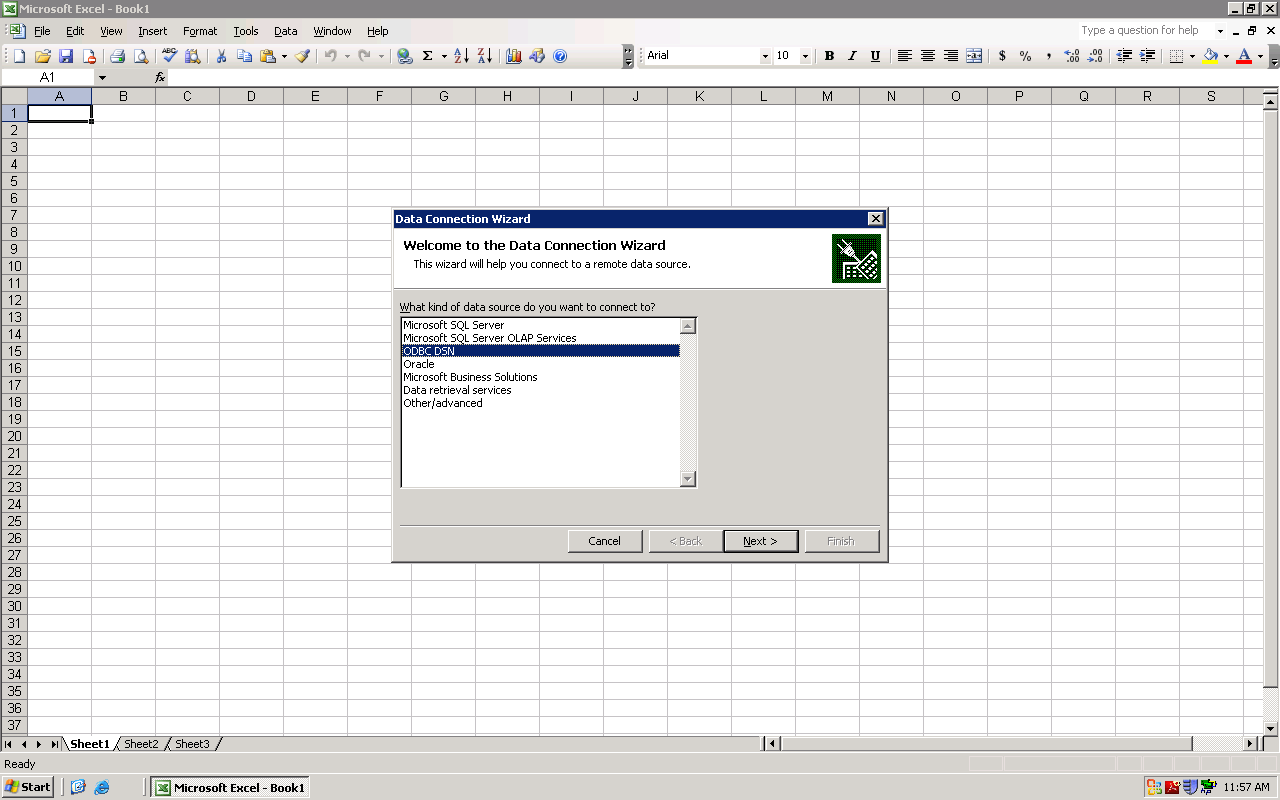Click the Increase Indent icon

pyautogui.click(x=1147, y=56)
